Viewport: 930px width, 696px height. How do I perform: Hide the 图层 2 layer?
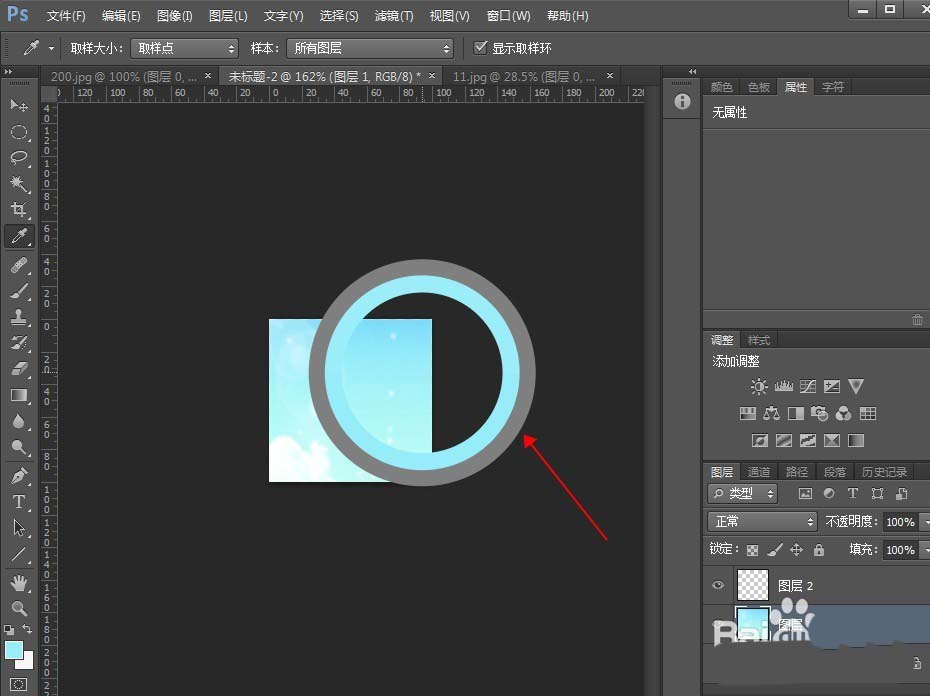[x=718, y=585]
